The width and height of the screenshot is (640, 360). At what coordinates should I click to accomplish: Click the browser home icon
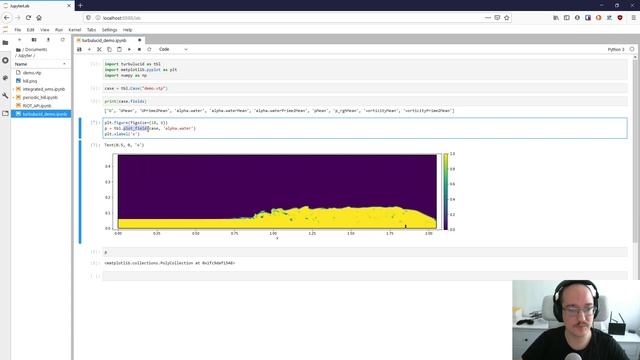[39, 18]
